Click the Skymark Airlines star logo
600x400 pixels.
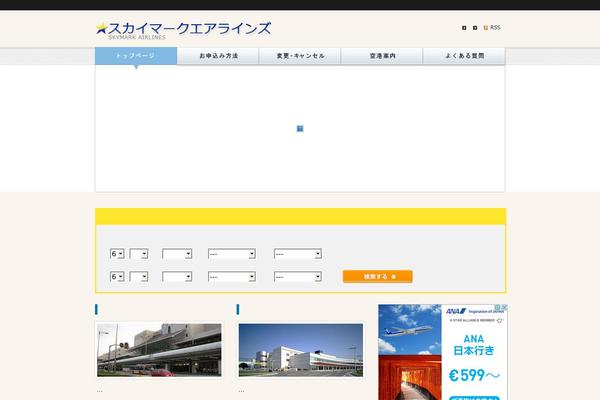102,29
